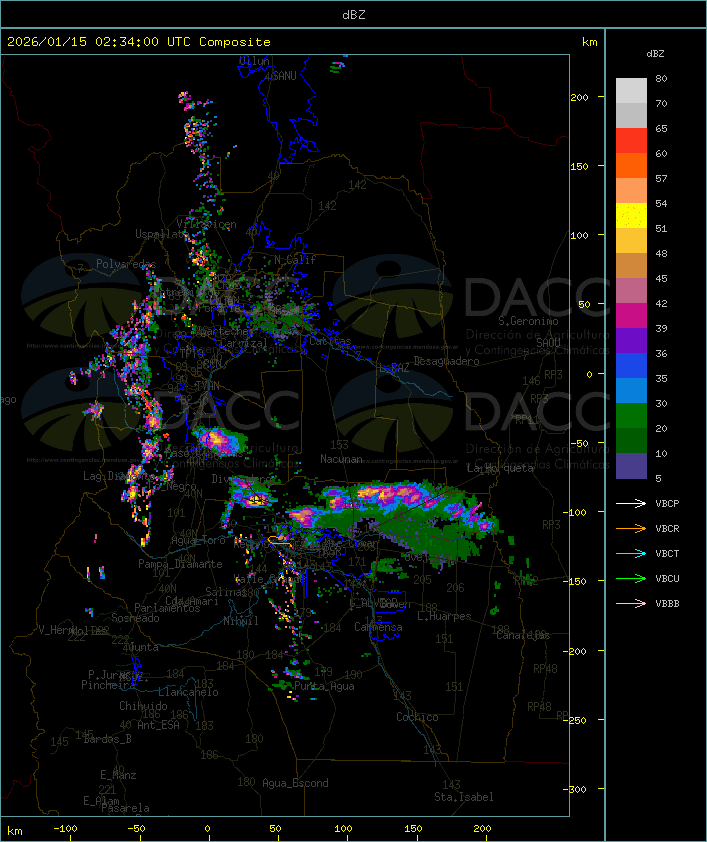
Task: Click the y-axis '-300' km tick label
Action: 575,789
